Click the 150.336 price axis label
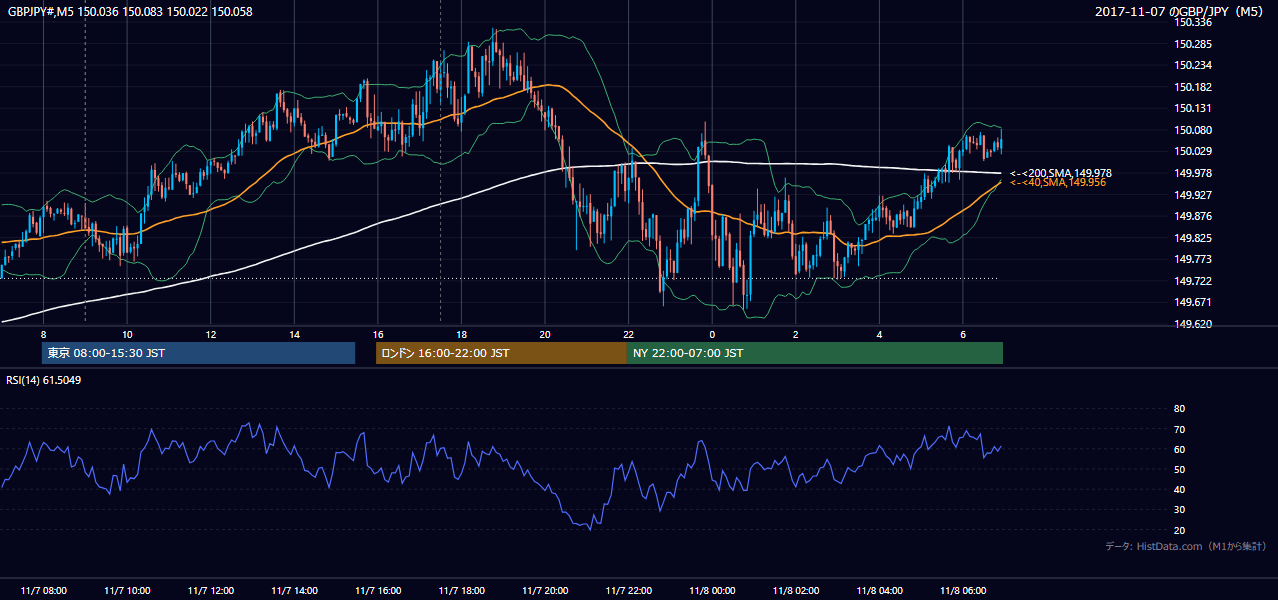Screen dimensions: 1278x600 pyautogui.click(x=1194, y=22)
